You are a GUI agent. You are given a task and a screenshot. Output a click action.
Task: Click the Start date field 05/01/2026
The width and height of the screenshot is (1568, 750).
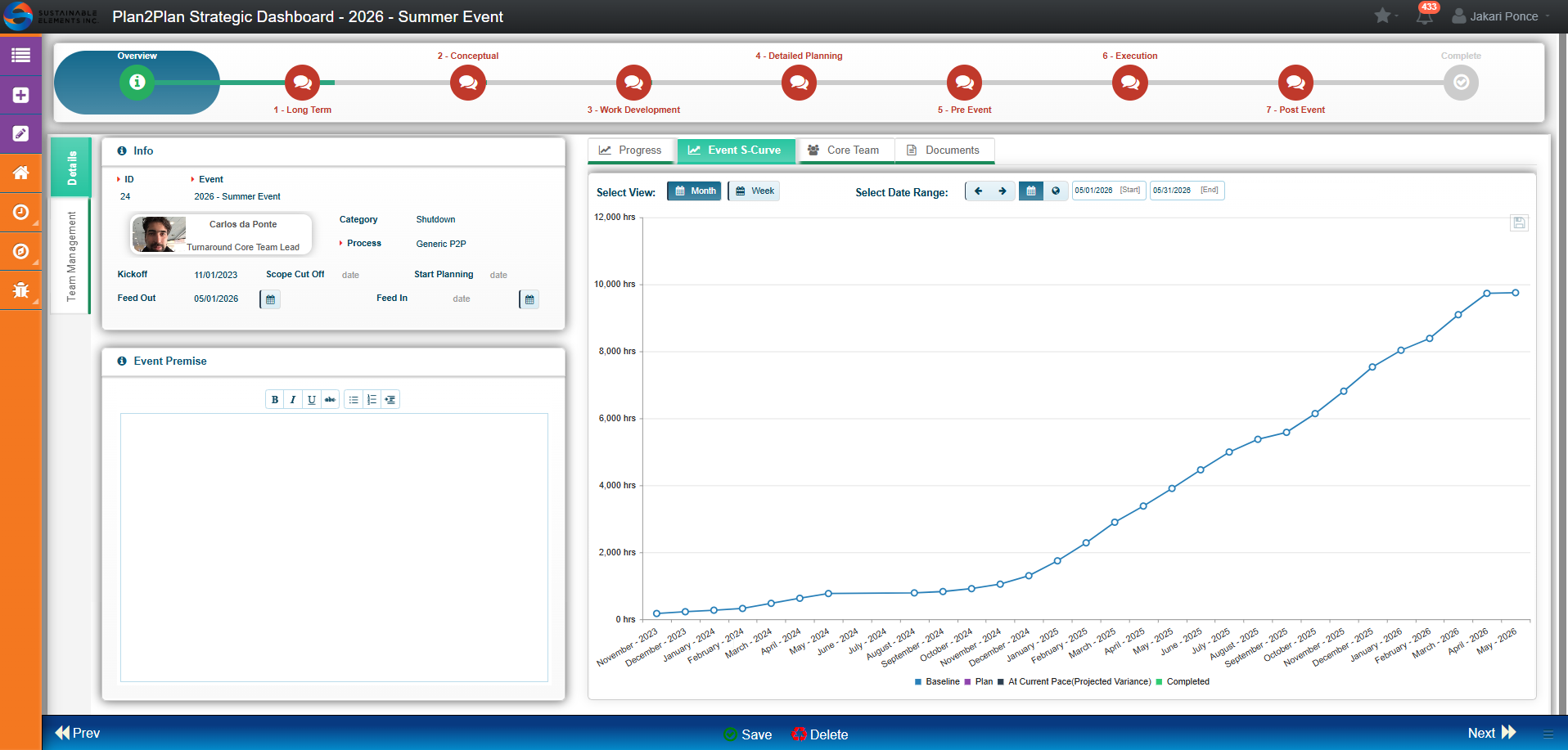coord(1109,191)
